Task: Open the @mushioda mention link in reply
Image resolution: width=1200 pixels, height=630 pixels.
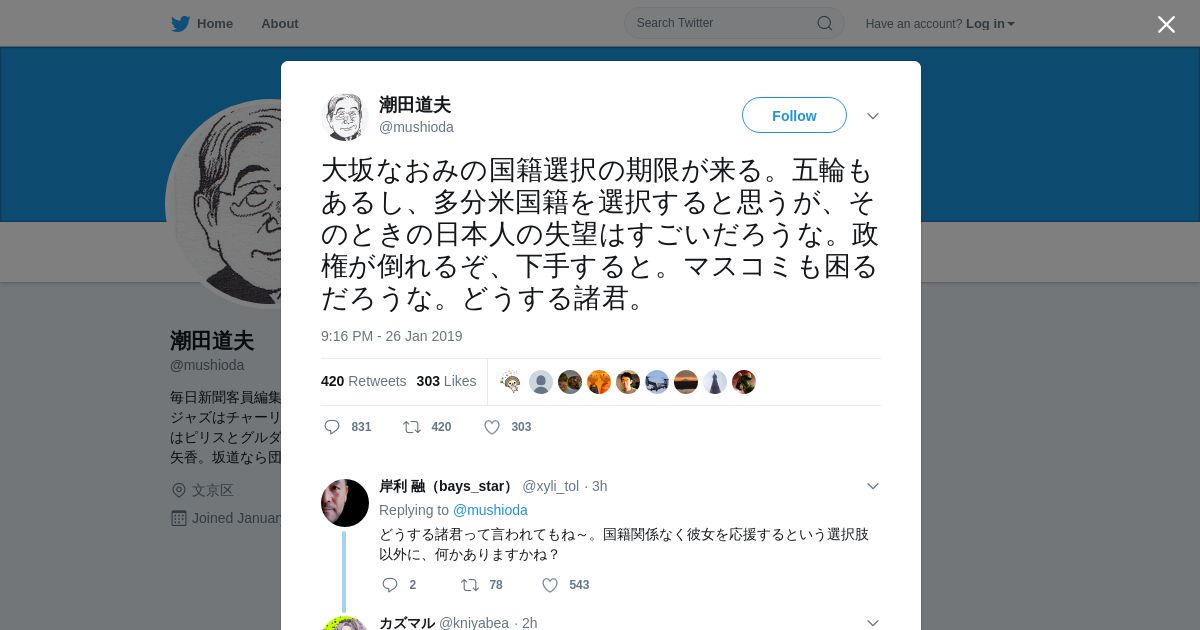Action: point(490,510)
